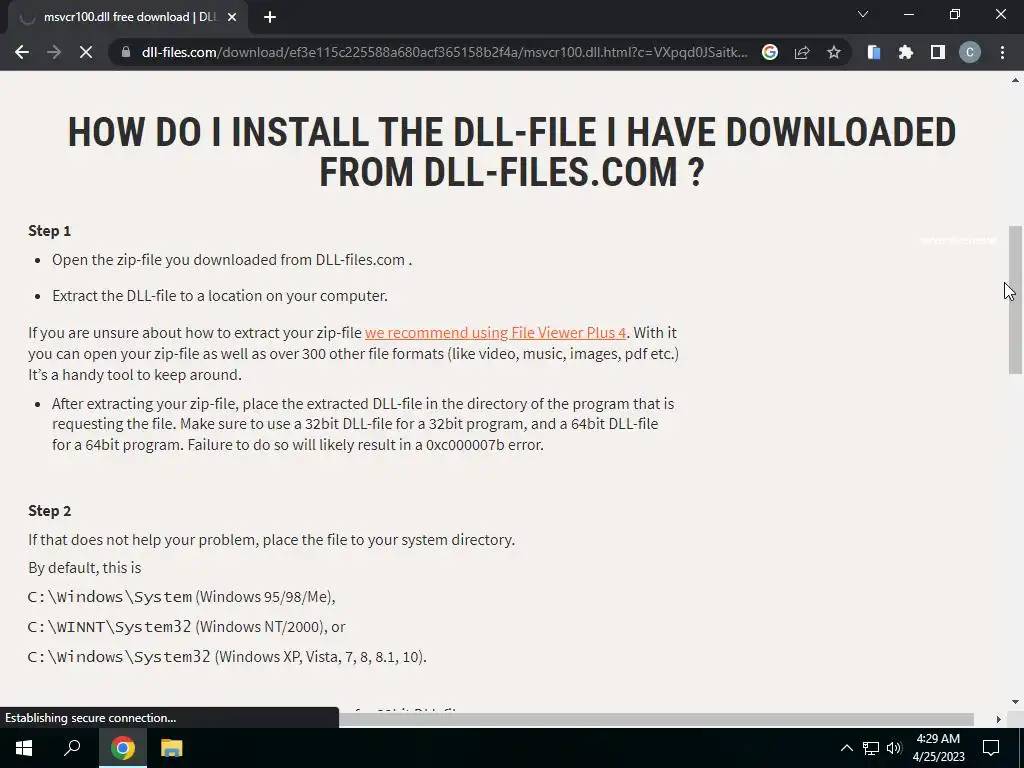Click the scrollbar down arrow

[1015, 702]
